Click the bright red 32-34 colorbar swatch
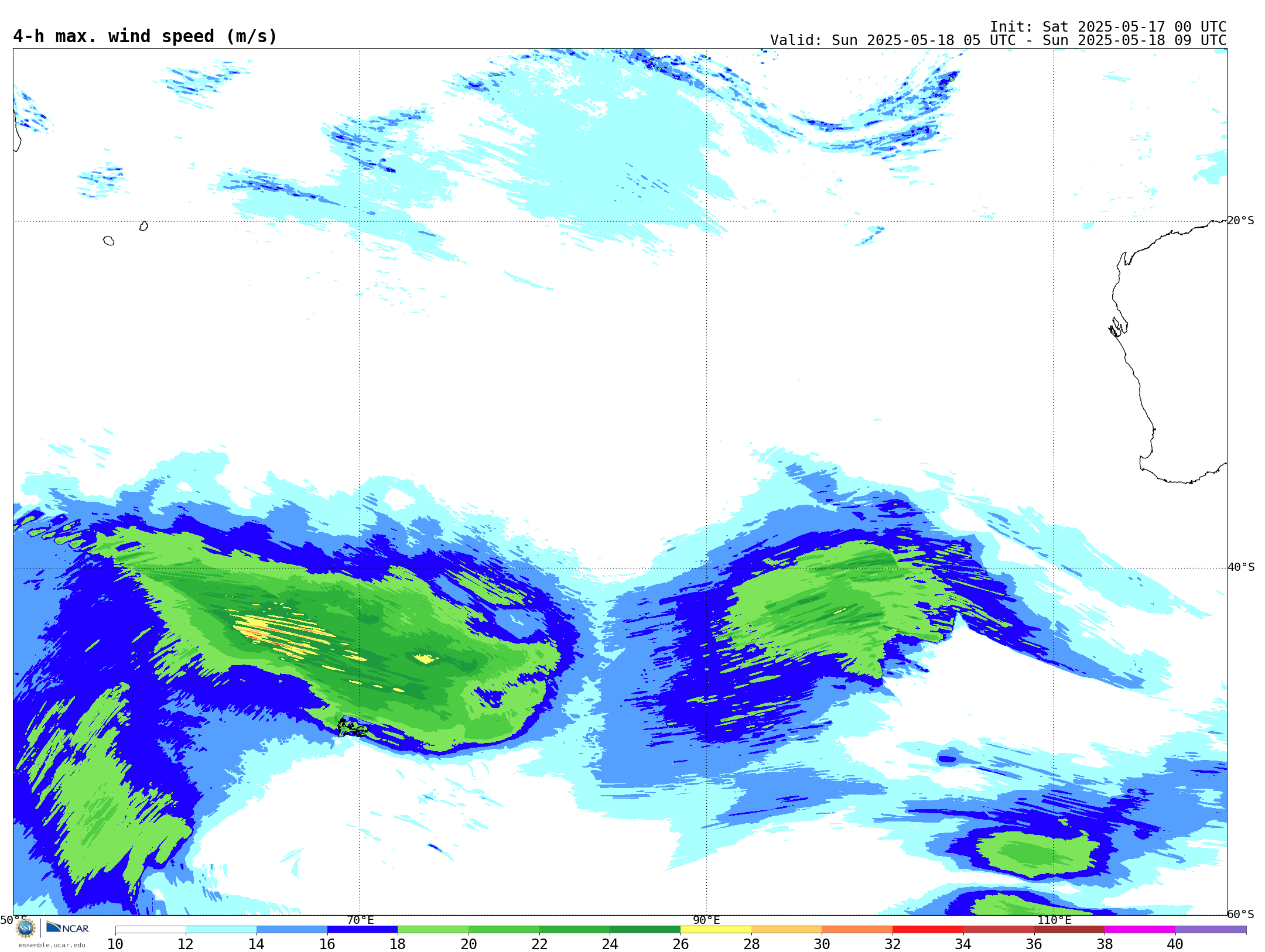This screenshot has height=952, width=1265. [x=928, y=930]
